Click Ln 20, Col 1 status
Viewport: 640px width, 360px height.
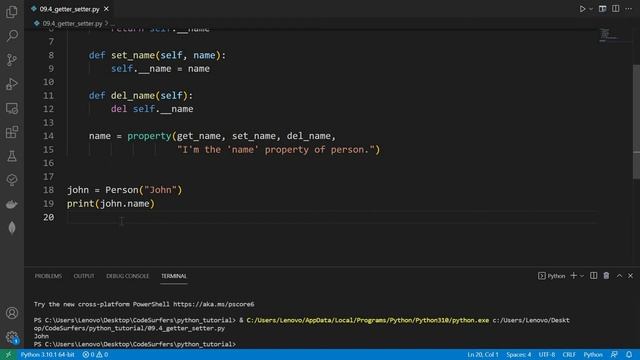point(483,354)
